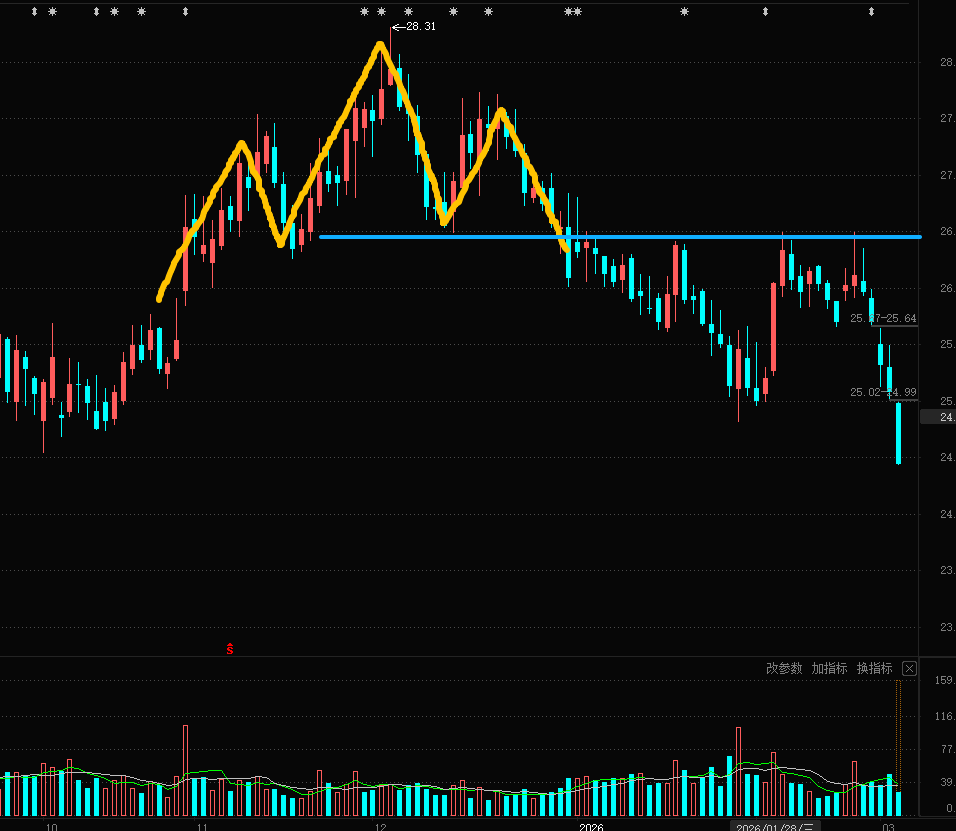Select the 28.31 high price label

click(x=419, y=27)
